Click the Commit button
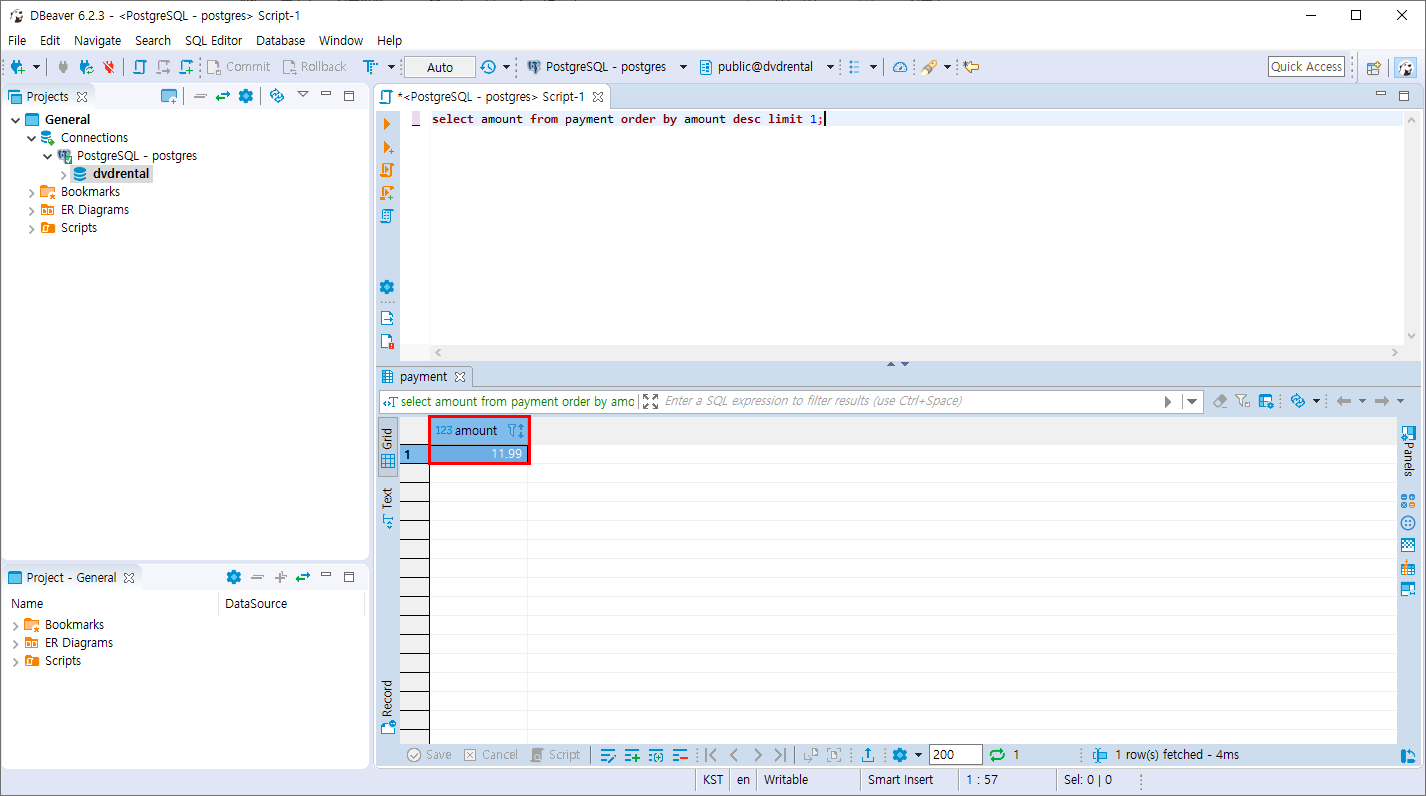 pyautogui.click(x=238, y=67)
